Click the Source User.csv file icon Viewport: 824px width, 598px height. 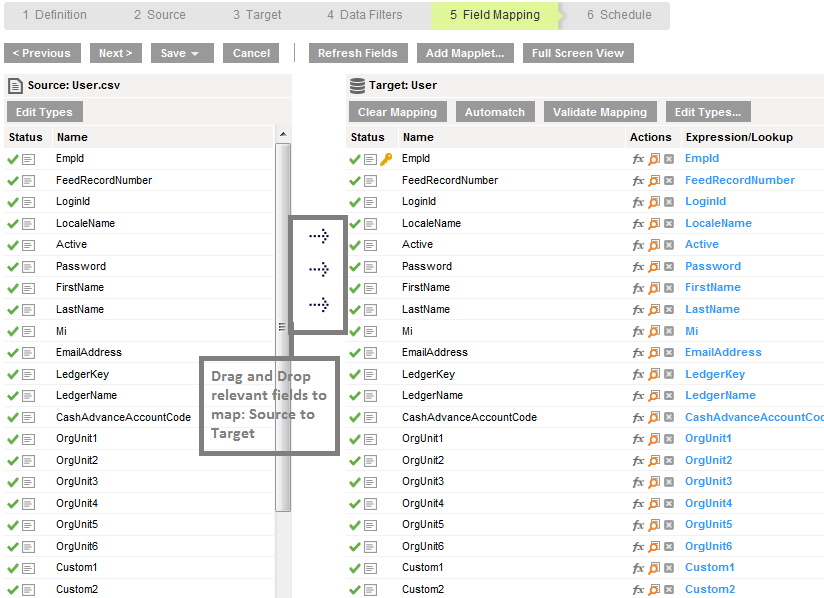15,86
